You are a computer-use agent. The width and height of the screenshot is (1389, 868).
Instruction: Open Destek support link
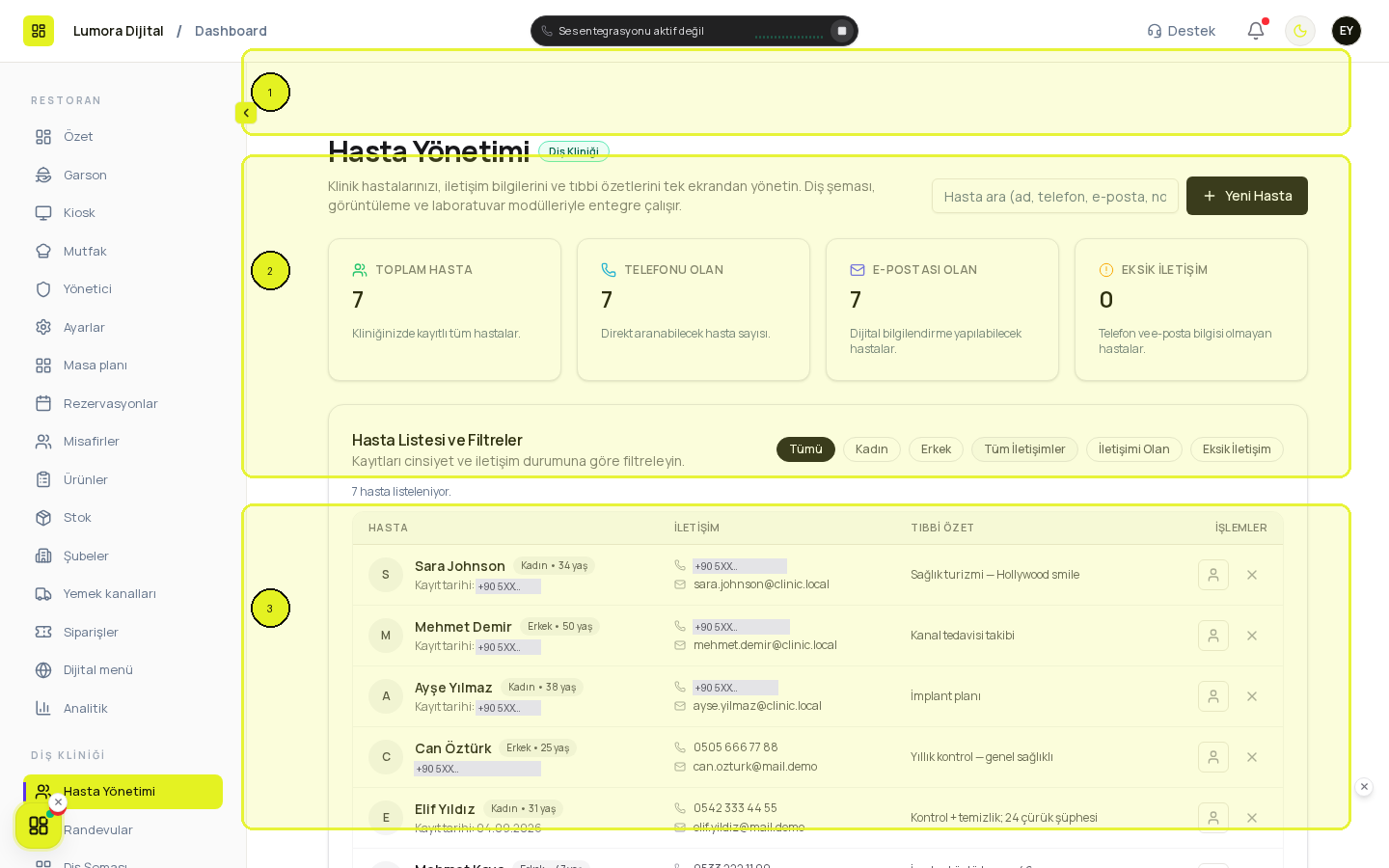(1181, 31)
